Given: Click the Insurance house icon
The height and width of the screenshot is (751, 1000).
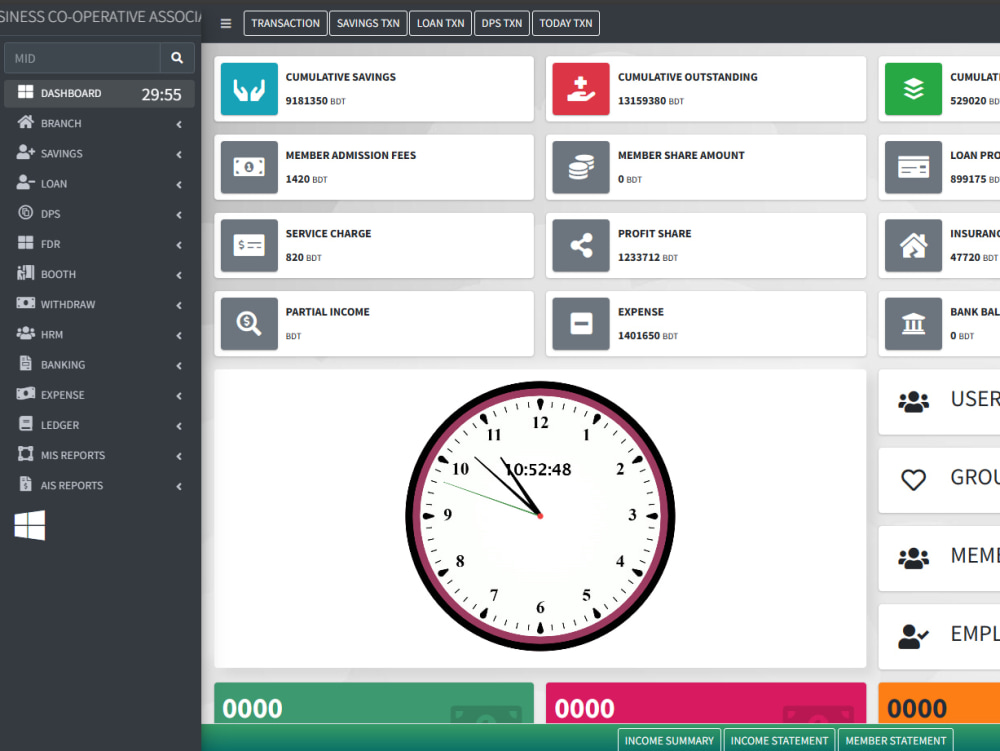Looking at the screenshot, I should (x=913, y=245).
